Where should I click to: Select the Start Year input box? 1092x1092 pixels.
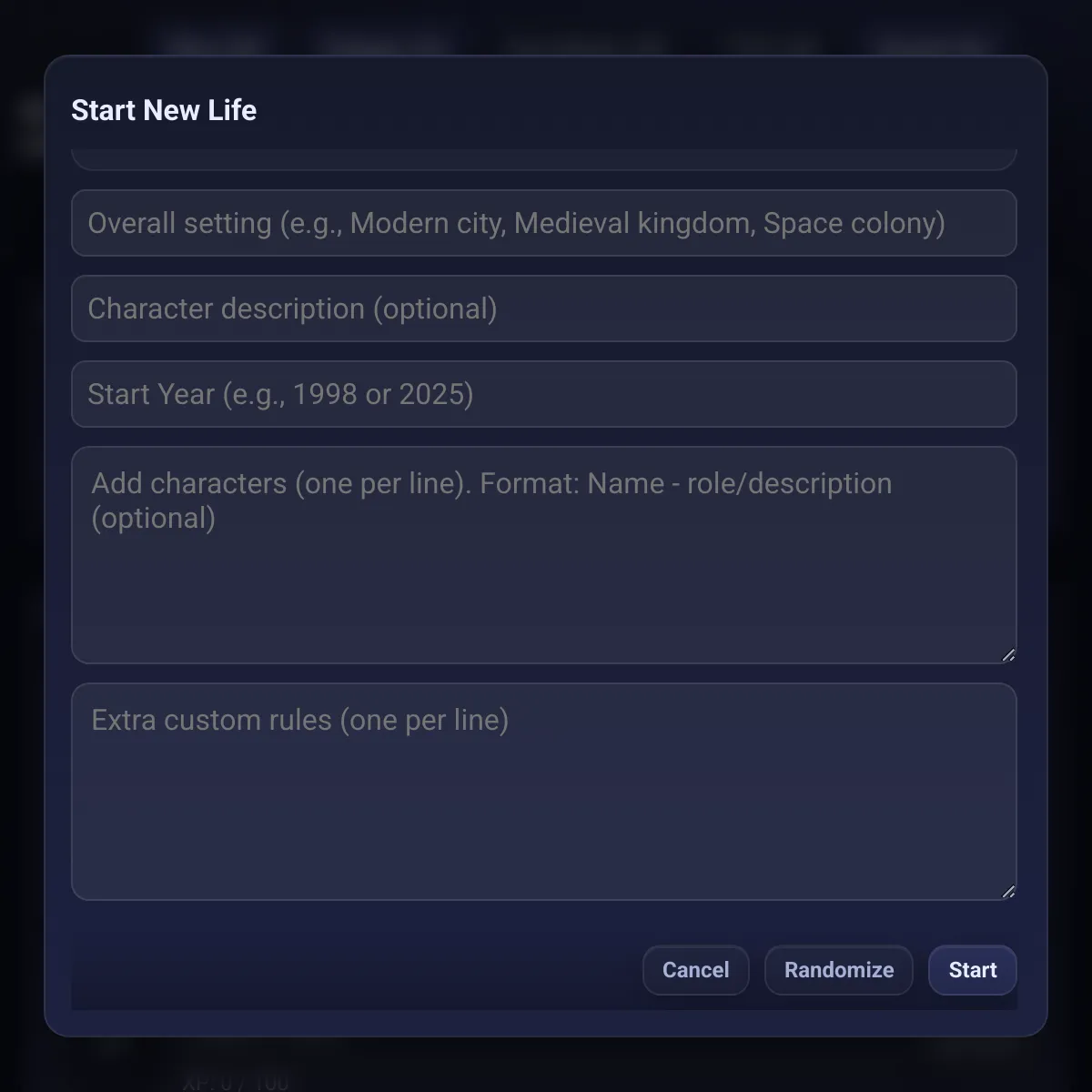tap(544, 394)
